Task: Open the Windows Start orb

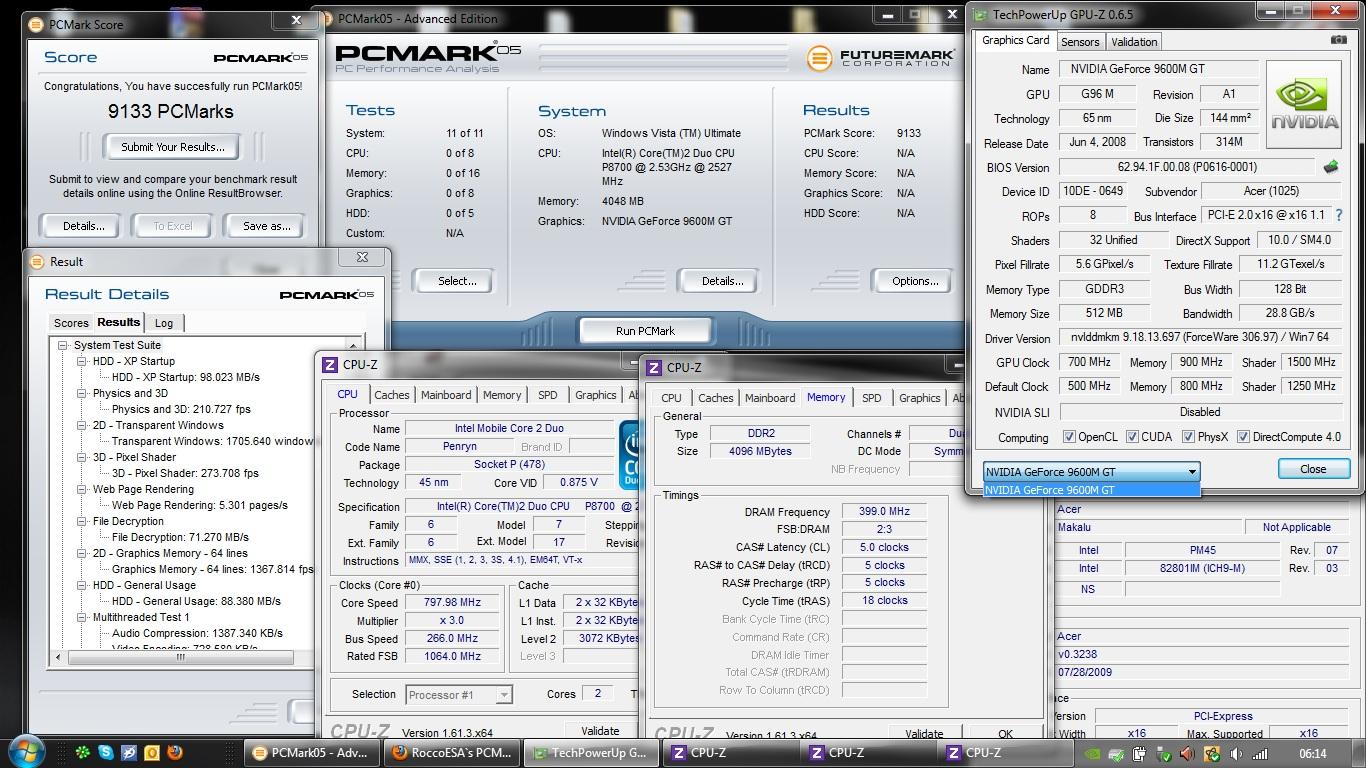Action: click(x=27, y=752)
